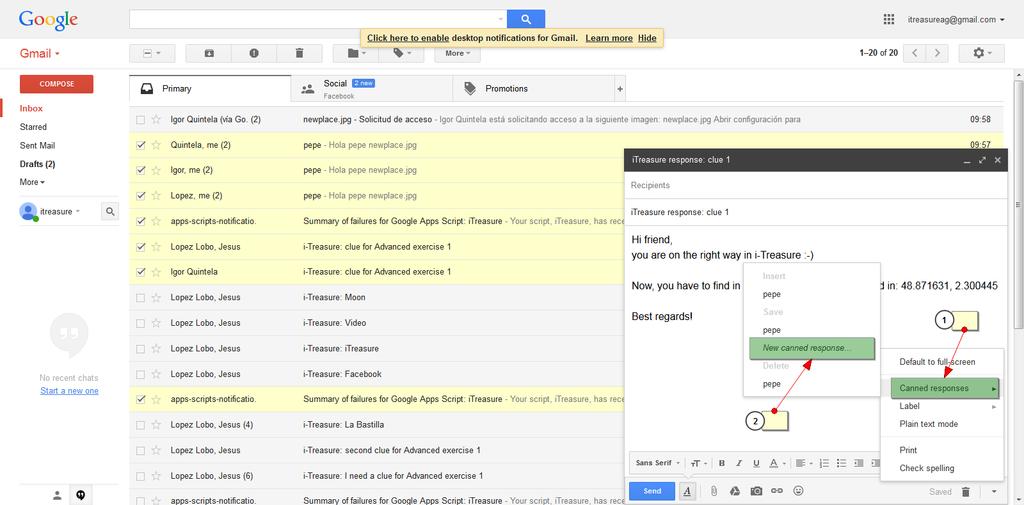
Task: Uncheck the Igor, me (2) email
Action: pyautogui.click(x=140, y=170)
